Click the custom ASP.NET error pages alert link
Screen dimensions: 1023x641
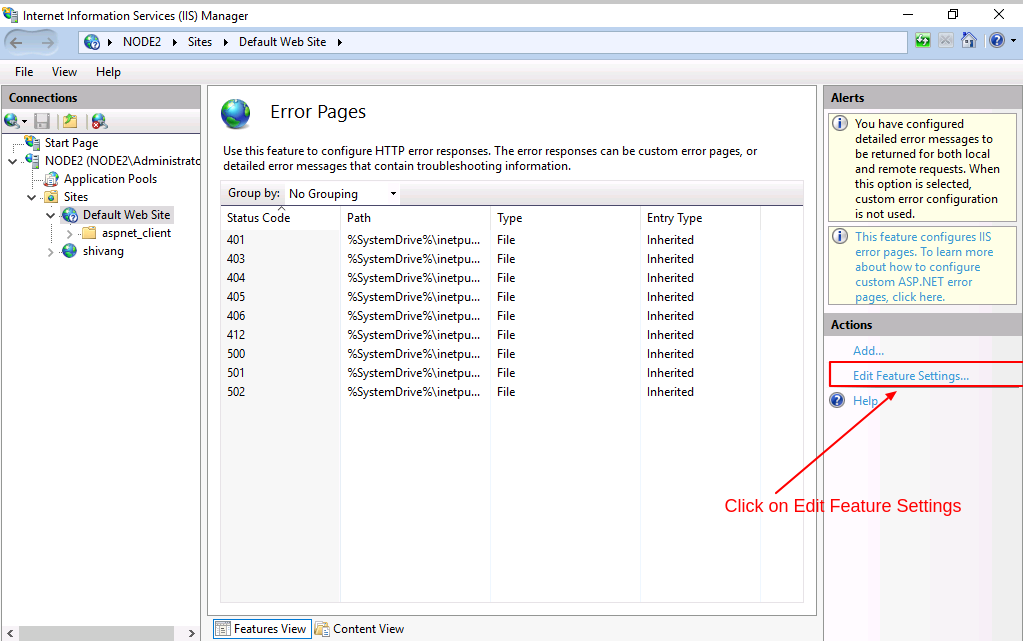coord(923,267)
